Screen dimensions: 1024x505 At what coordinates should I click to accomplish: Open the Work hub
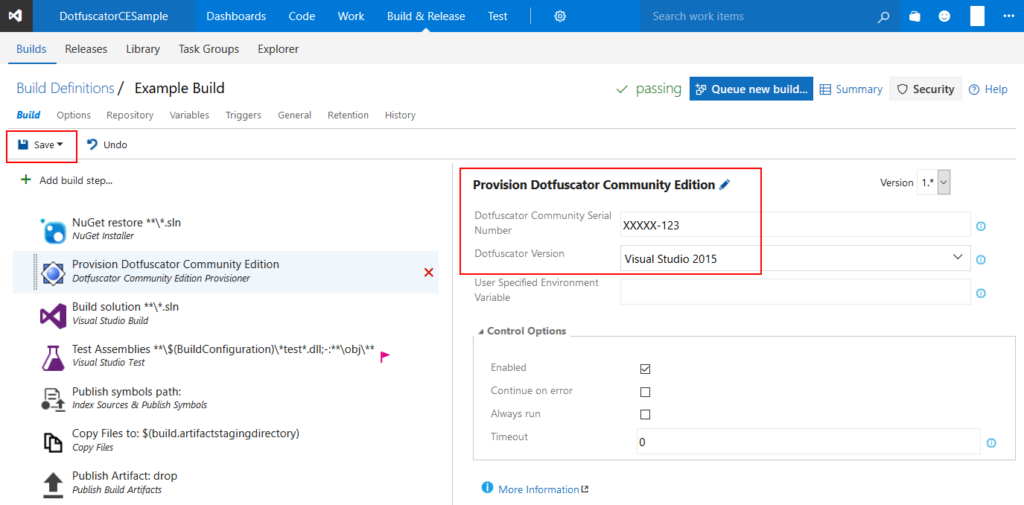(351, 16)
